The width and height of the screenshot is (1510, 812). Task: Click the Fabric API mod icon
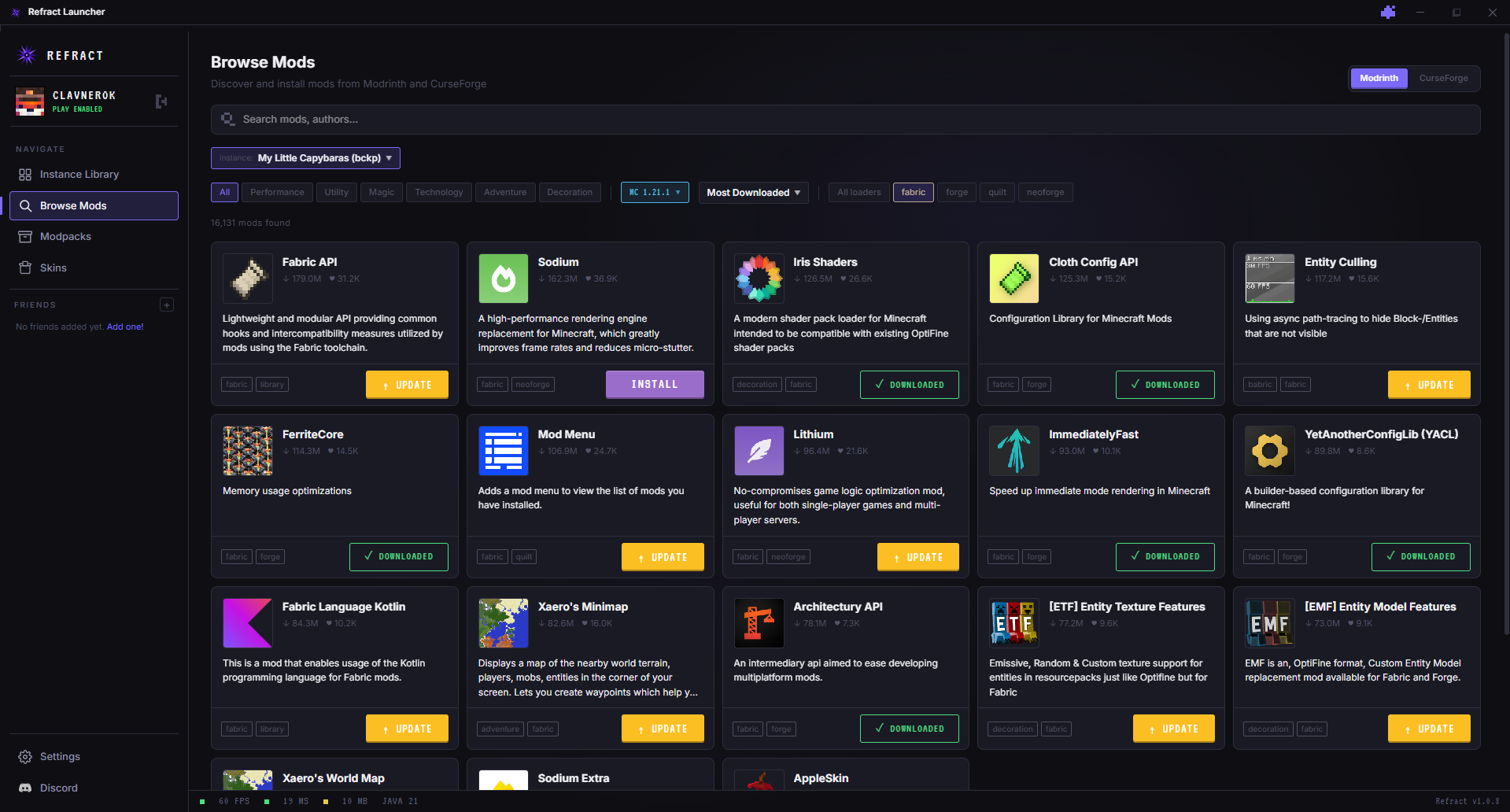tap(248, 279)
